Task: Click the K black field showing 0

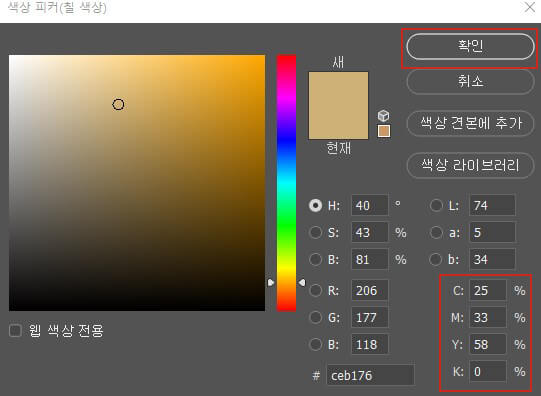Action: click(488, 371)
